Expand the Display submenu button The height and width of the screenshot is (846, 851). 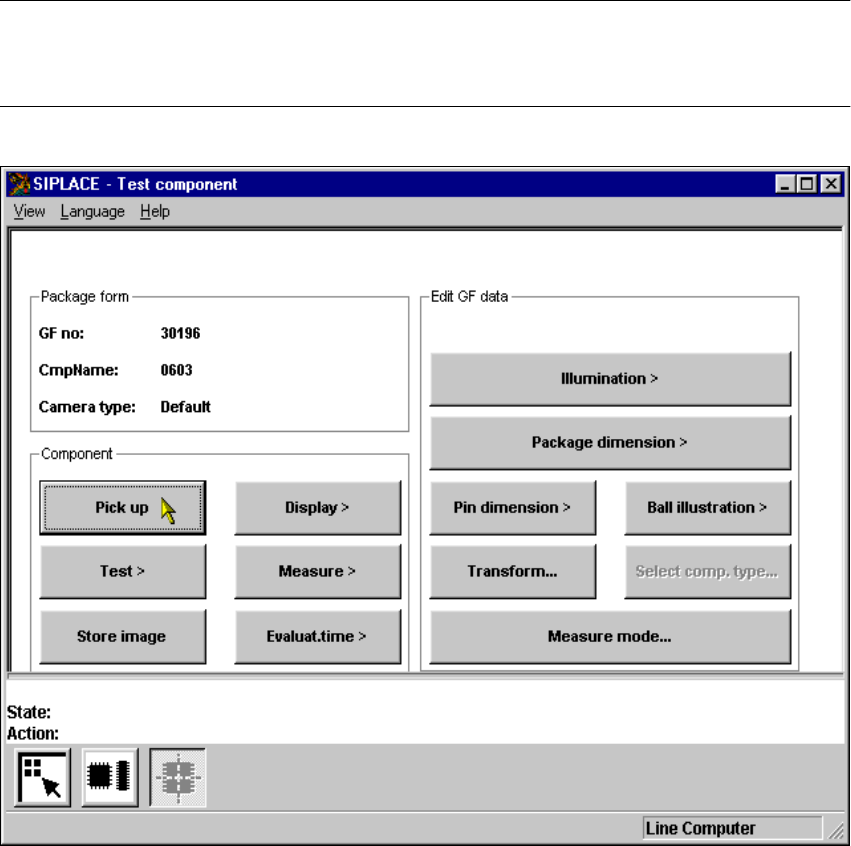click(317, 508)
